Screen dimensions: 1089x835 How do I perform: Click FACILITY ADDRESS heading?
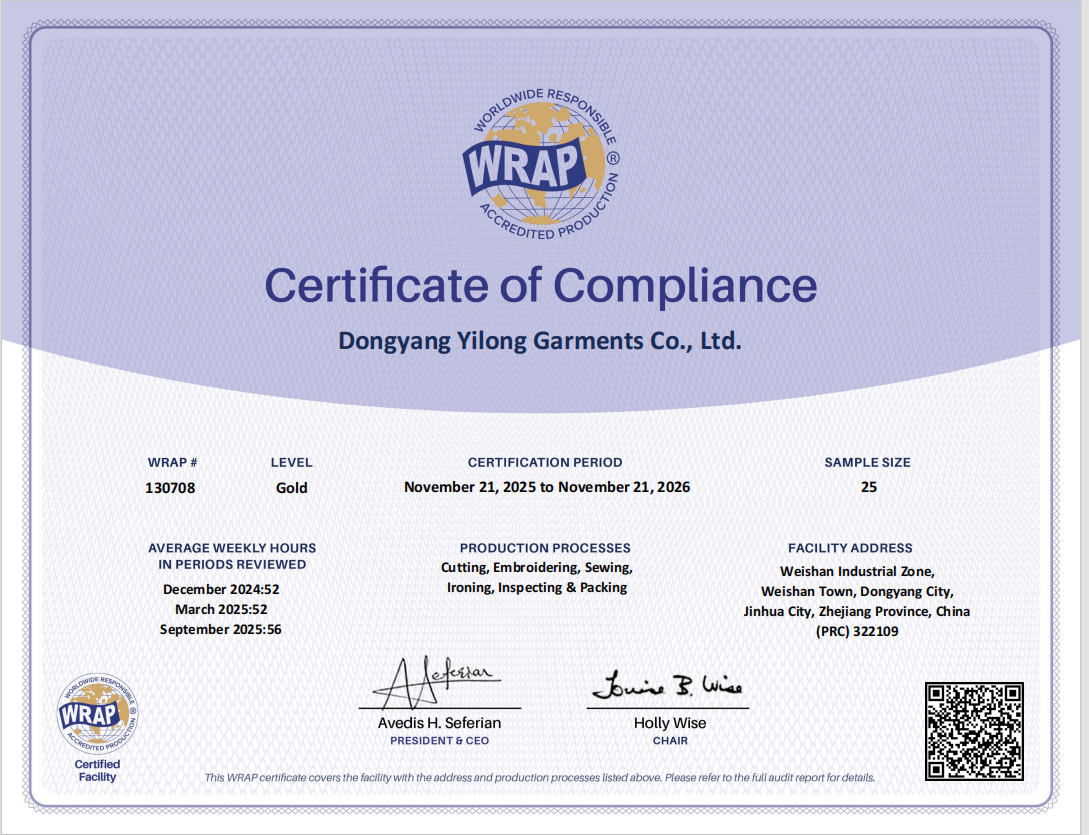850,548
